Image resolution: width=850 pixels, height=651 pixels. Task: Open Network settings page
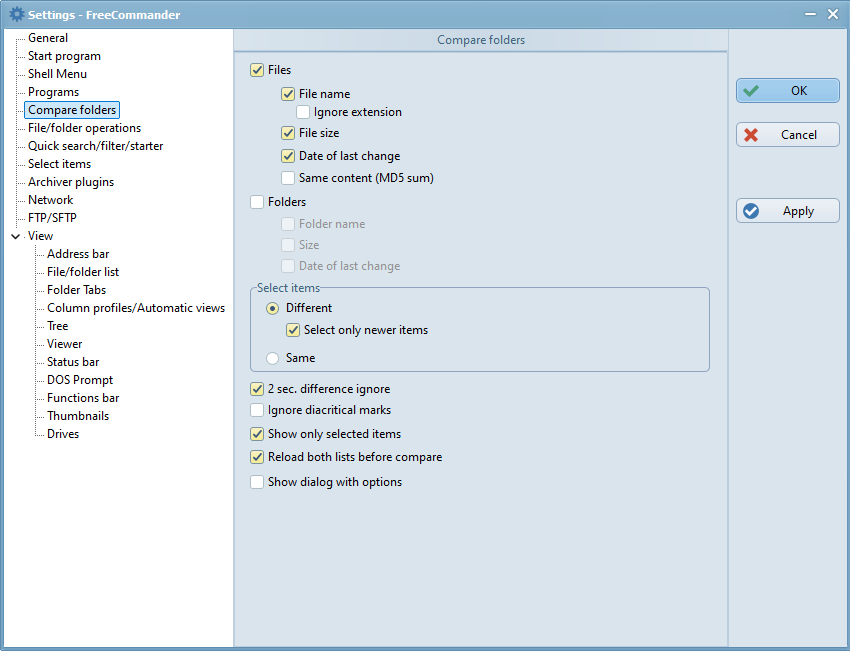[50, 200]
